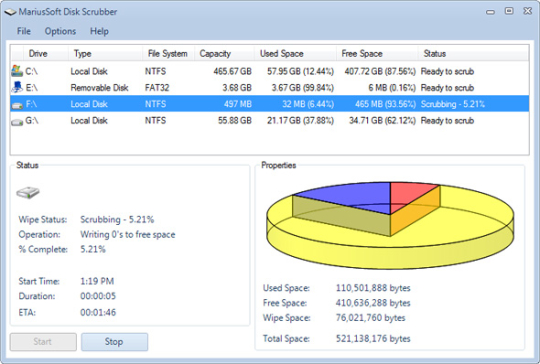This screenshot has height=364, width=540.
Task: Click the ETA value 00:01:46
Action: [x=98, y=312]
